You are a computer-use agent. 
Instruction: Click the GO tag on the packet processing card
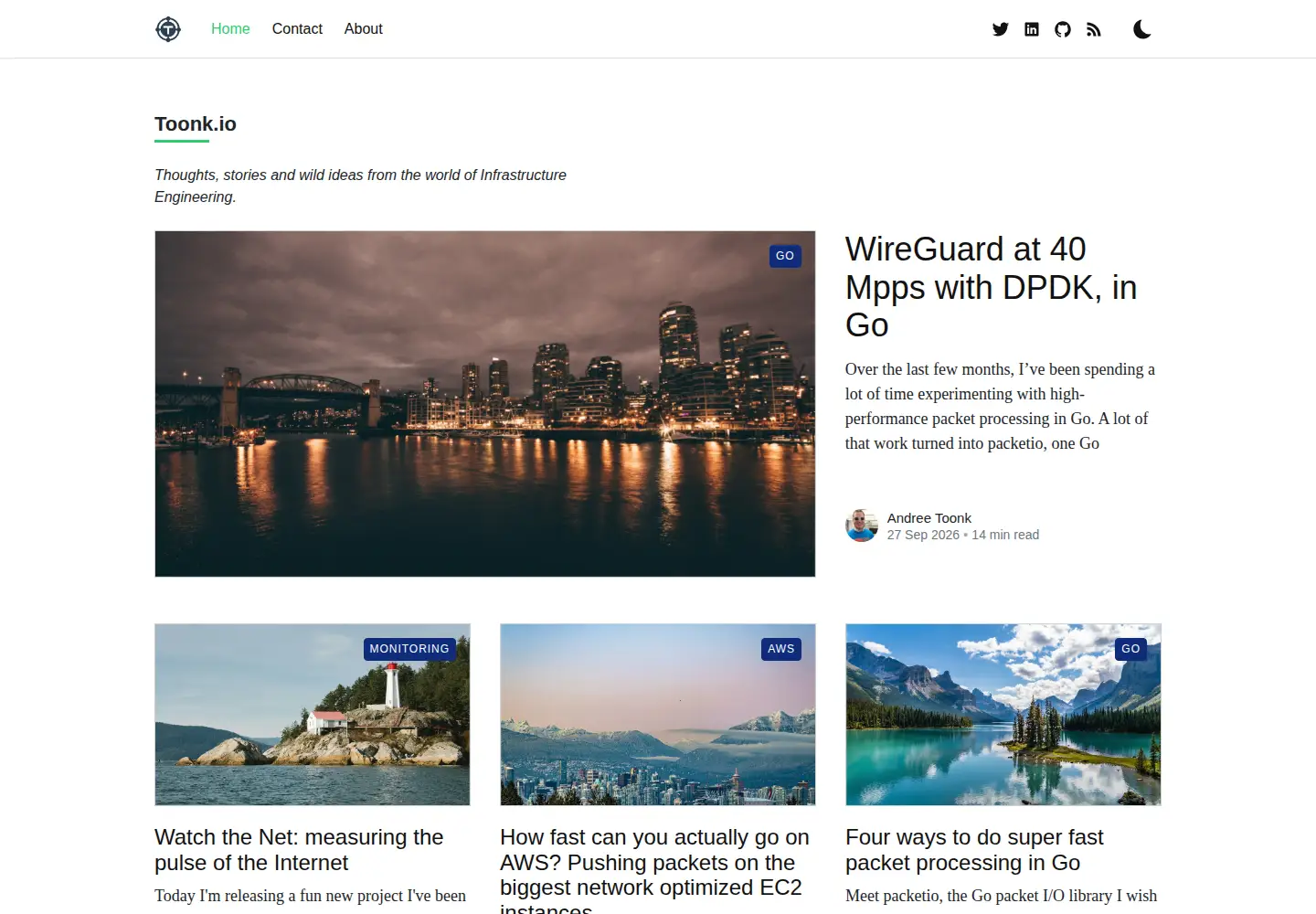coord(1131,649)
